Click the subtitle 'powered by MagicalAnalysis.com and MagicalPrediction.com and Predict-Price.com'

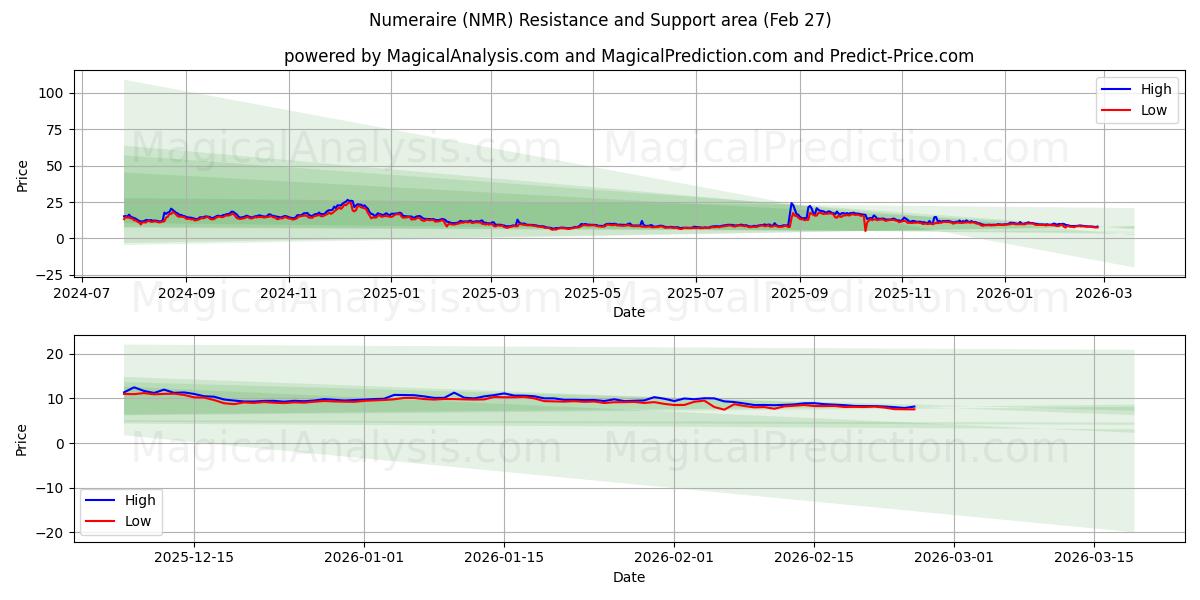(x=628, y=56)
